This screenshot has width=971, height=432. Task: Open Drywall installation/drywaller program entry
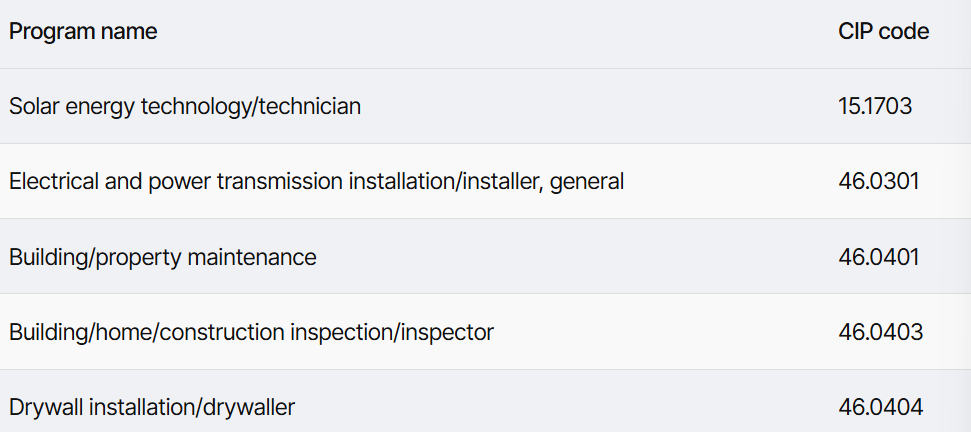pos(152,407)
